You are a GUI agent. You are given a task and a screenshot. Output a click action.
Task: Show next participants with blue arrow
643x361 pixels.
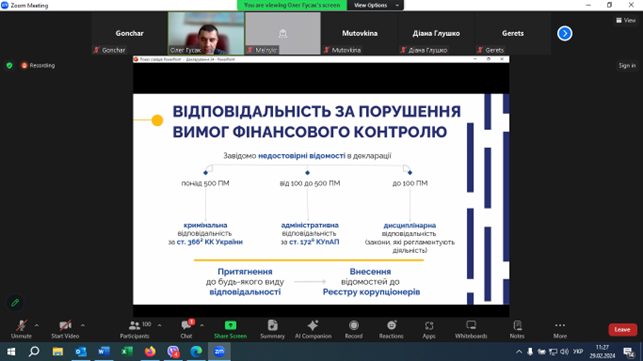click(565, 33)
